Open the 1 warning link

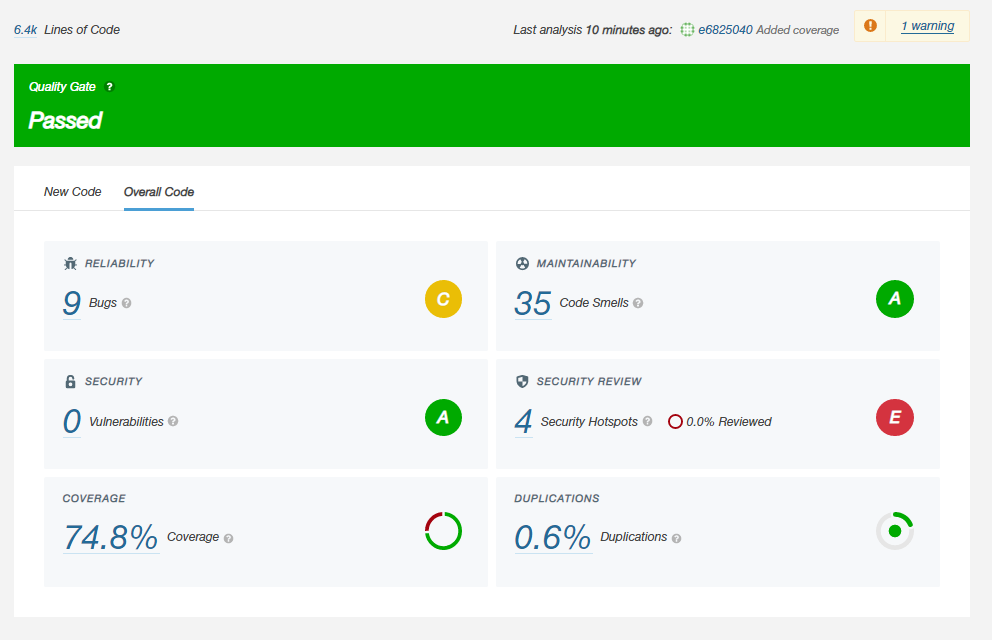(x=927, y=26)
